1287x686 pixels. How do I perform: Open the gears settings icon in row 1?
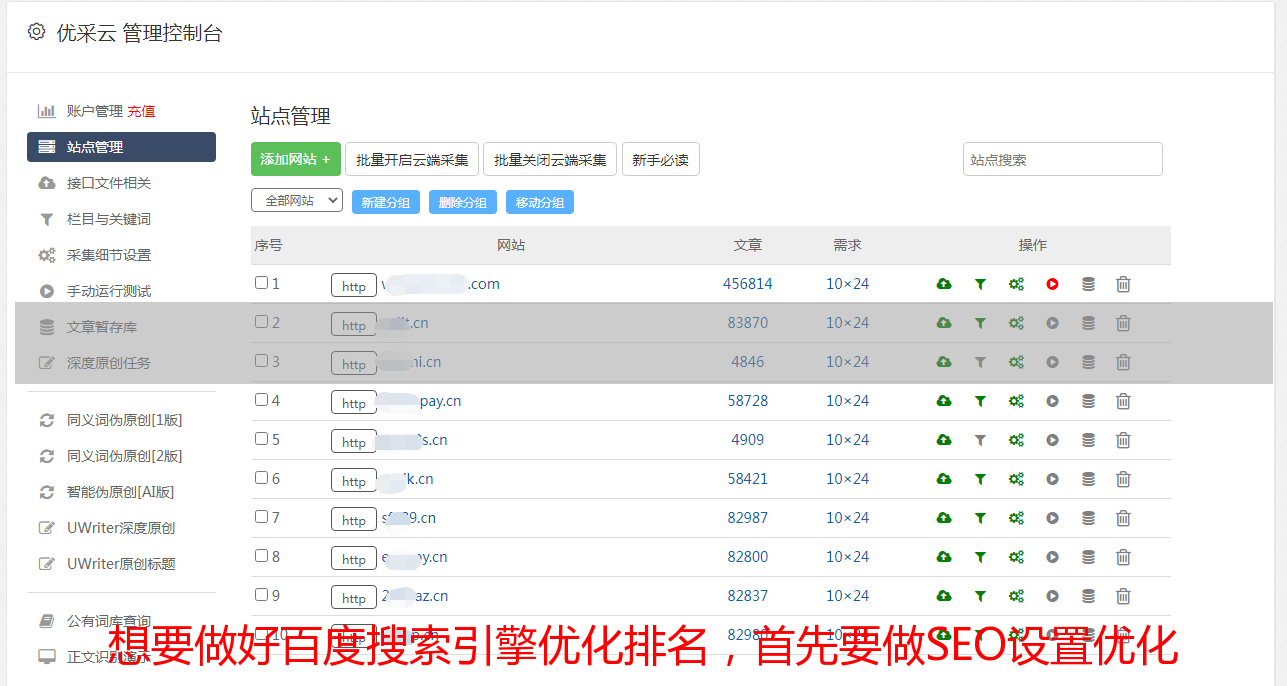(1016, 284)
